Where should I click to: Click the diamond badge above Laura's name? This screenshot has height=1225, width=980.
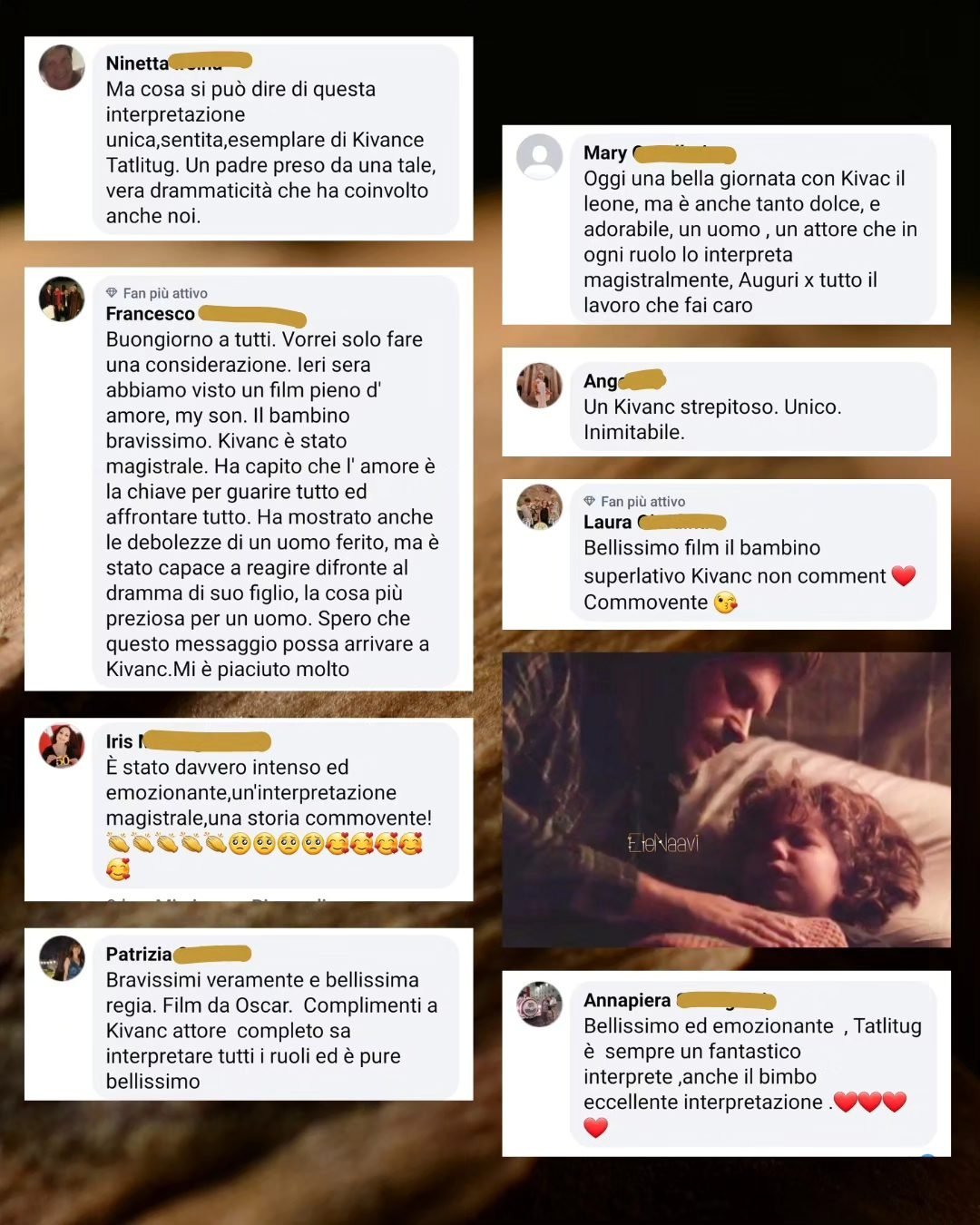click(589, 501)
